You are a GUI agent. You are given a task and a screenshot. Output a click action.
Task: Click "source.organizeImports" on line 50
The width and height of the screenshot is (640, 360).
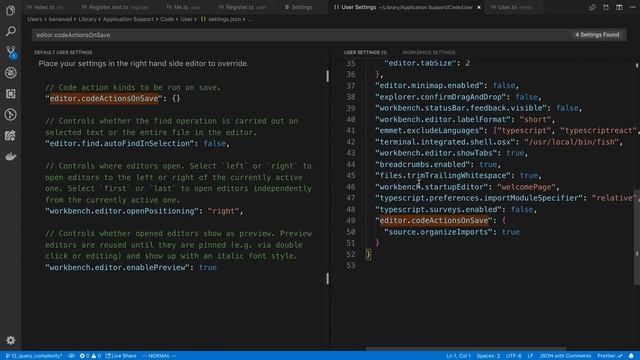click(438, 232)
